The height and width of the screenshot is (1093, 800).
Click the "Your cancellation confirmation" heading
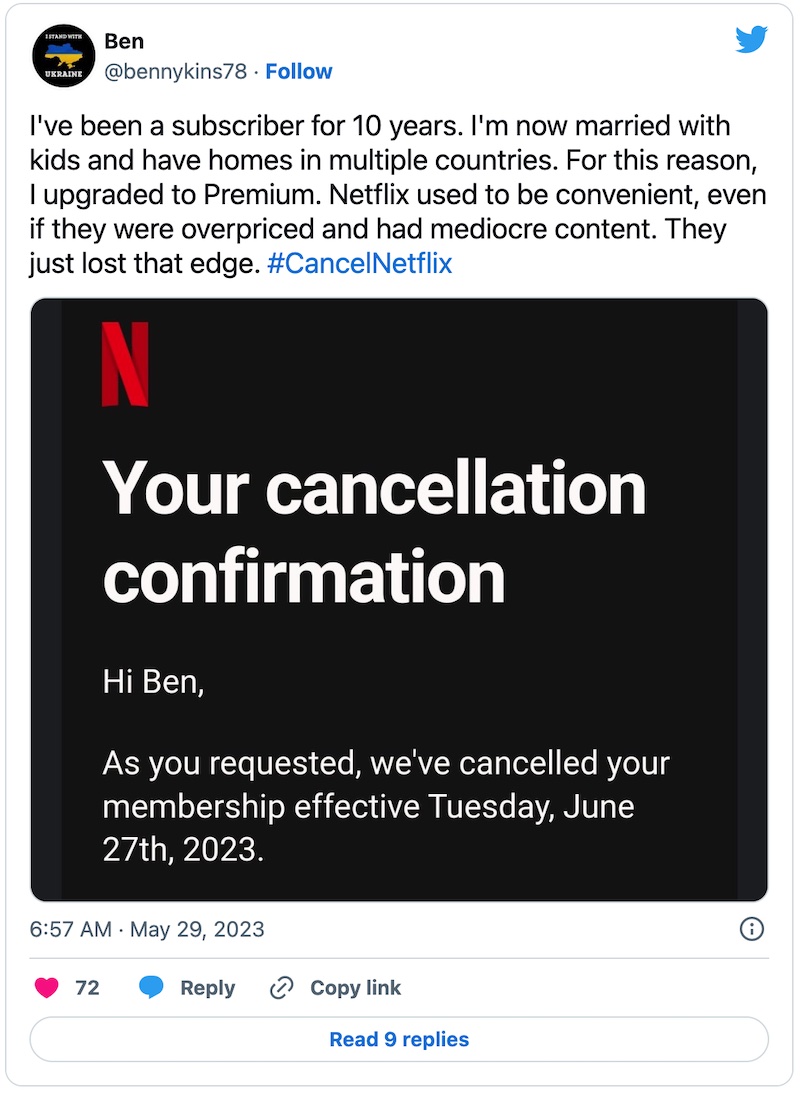pyautogui.click(x=374, y=532)
